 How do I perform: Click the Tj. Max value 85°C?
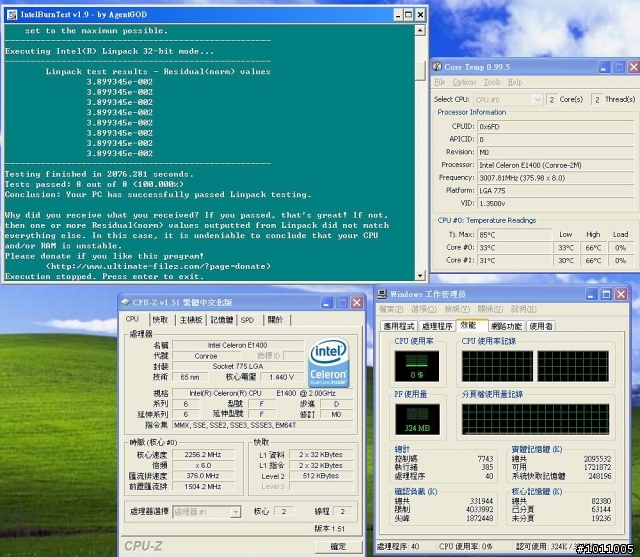click(x=514, y=235)
